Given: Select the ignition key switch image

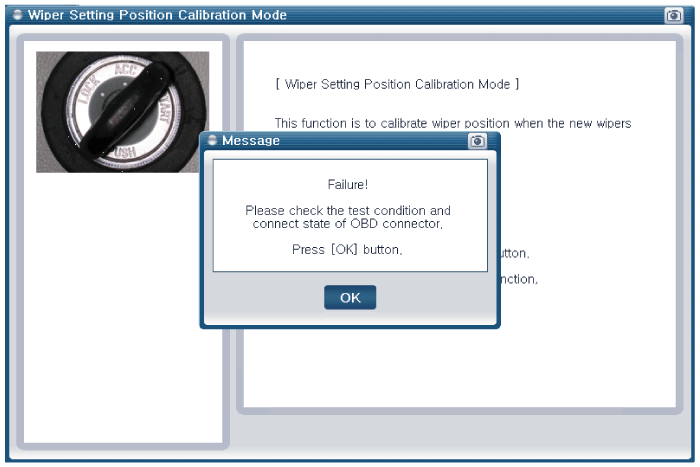Looking at the screenshot, I should pyautogui.click(x=122, y=111).
